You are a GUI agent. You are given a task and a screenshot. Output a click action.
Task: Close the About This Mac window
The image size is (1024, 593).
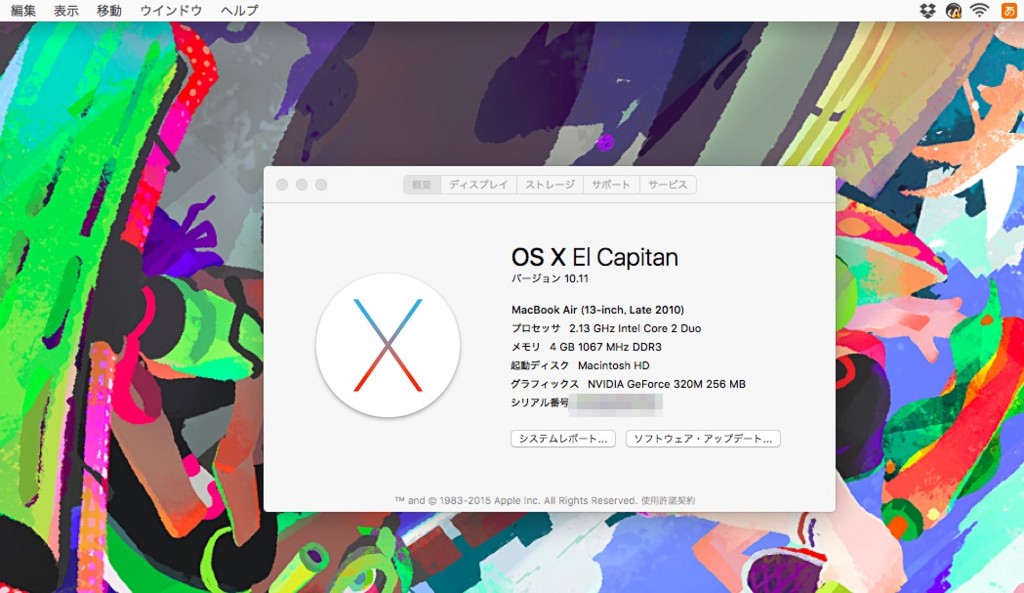click(x=282, y=185)
